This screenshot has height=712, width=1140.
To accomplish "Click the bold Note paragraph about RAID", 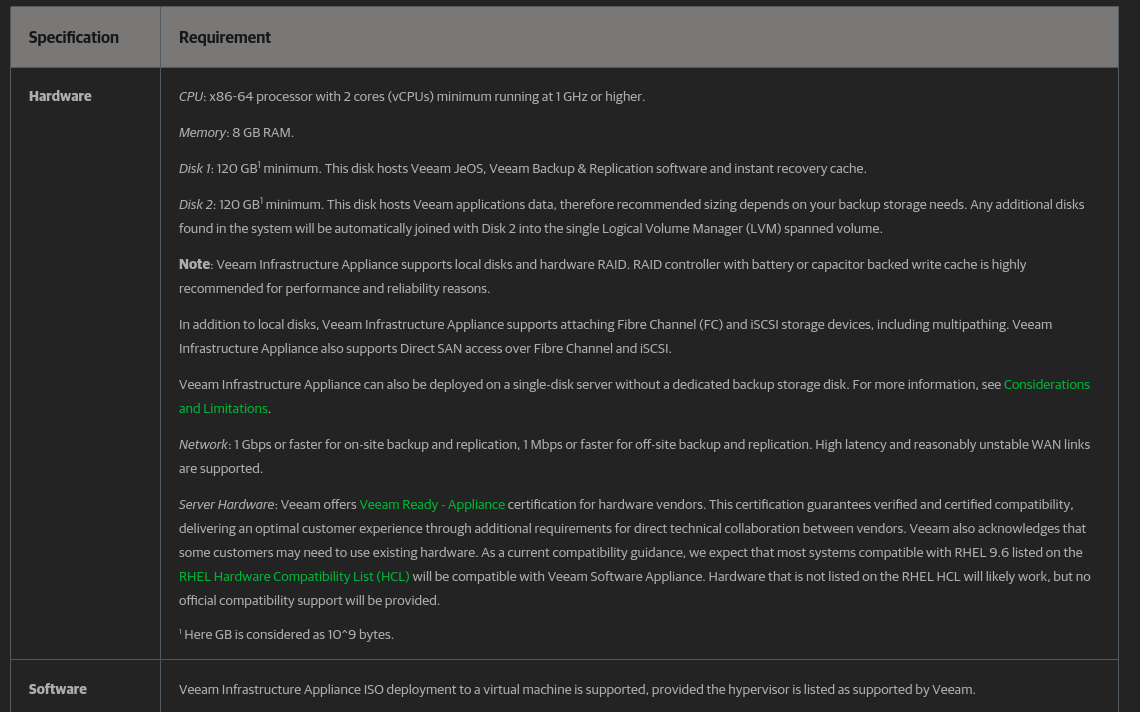I will [602, 276].
